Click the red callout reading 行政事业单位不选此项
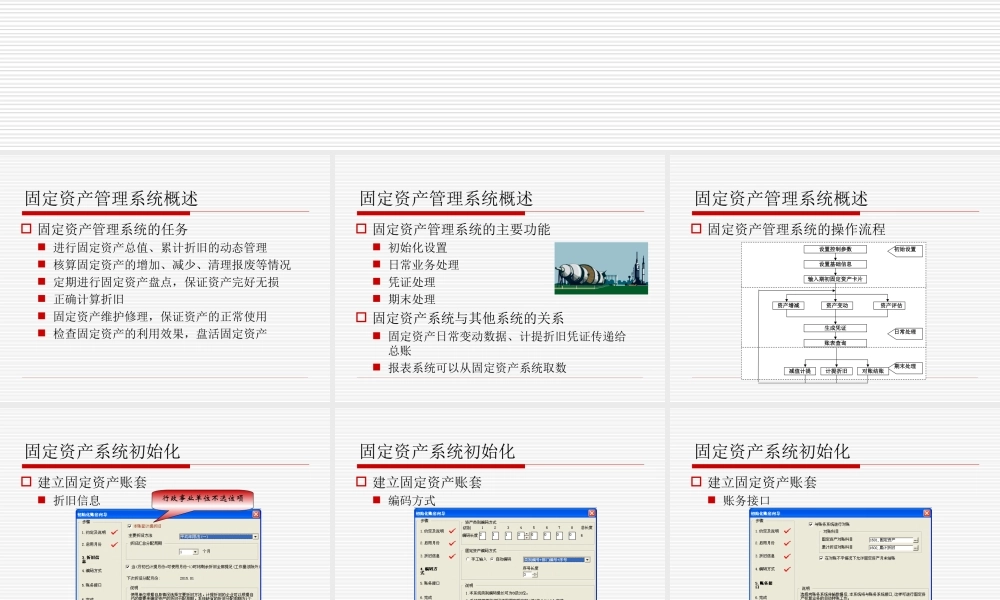The image size is (1000, 600). tap(201, 497)
